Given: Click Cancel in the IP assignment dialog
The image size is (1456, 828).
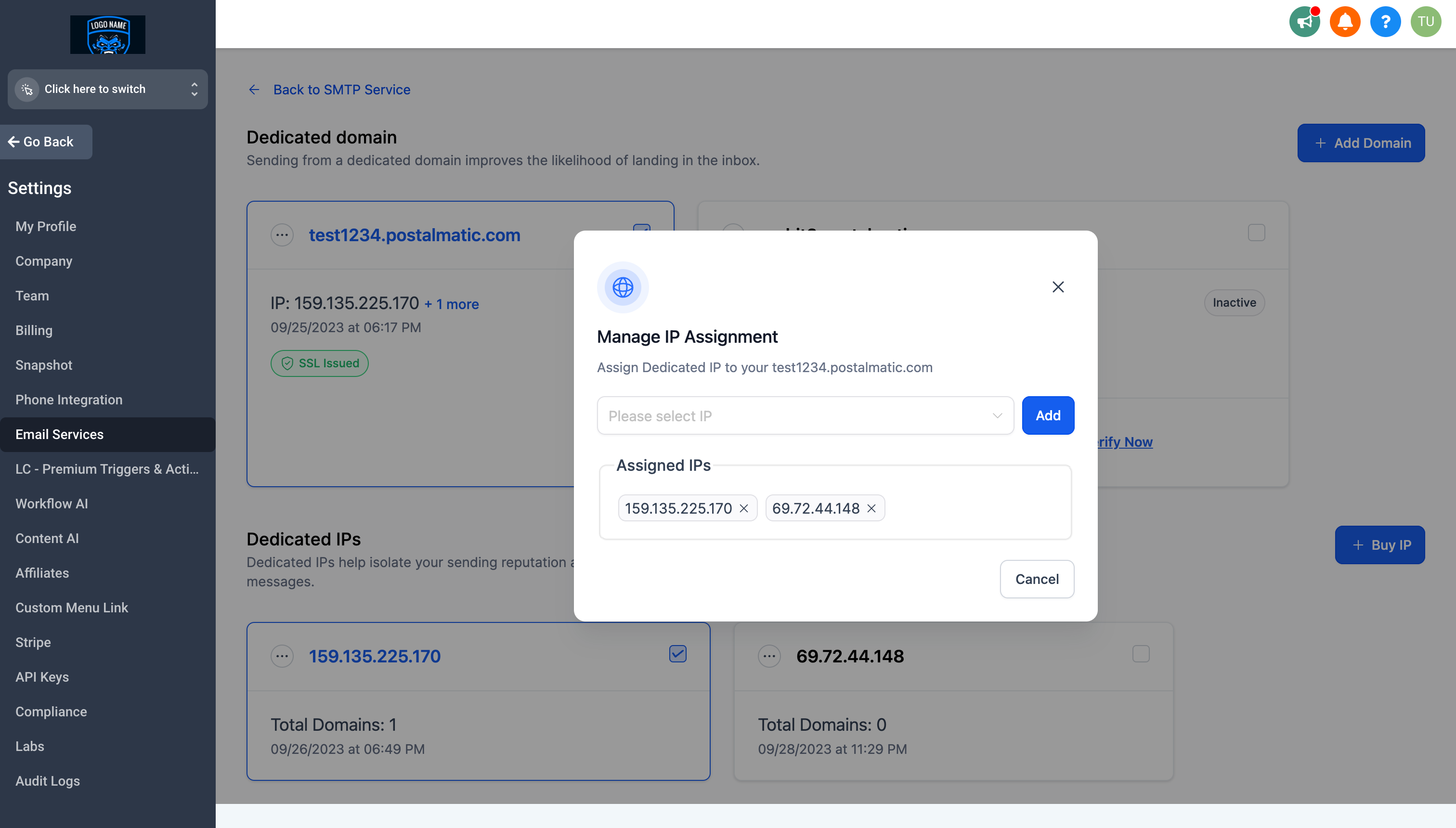Looking at the screenshot, I should (x=1037, y=579).
